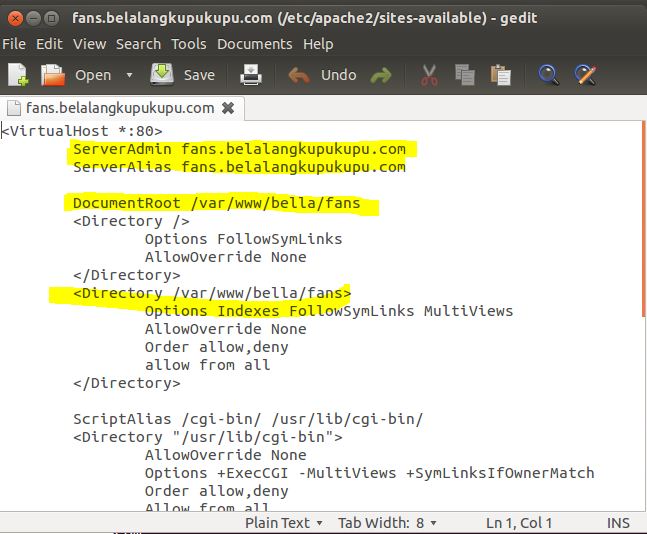647x534 pixels.
Task: Open the Tab Width dropdown
Action: point(387,523)
